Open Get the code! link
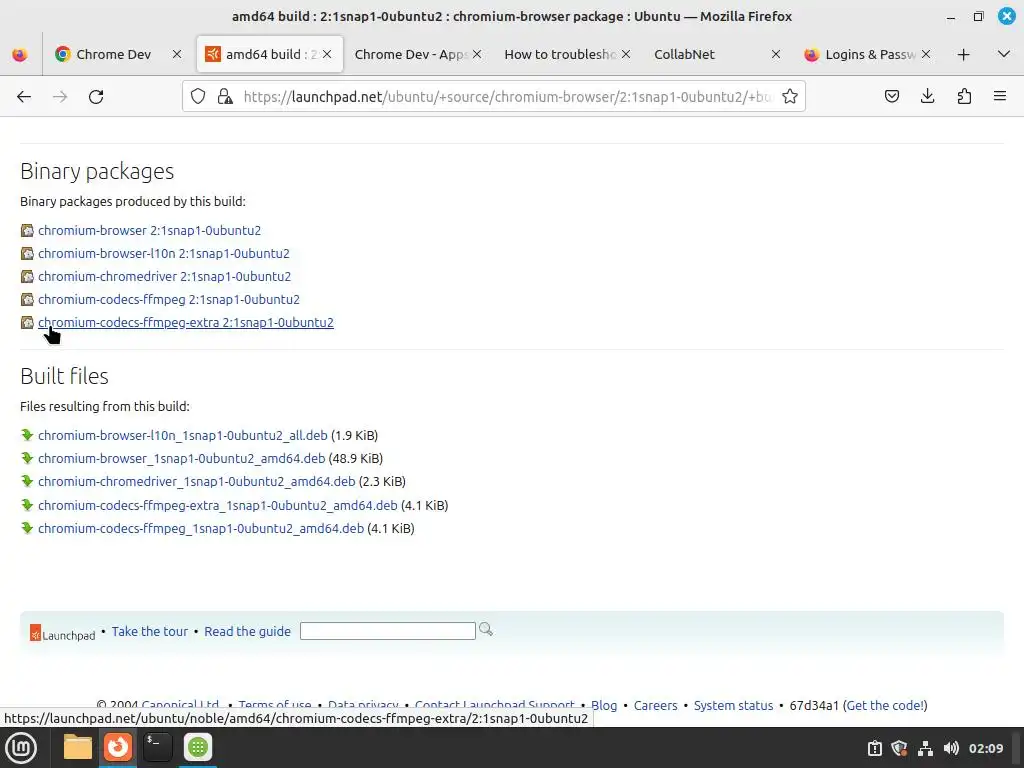 pos(886,705)
